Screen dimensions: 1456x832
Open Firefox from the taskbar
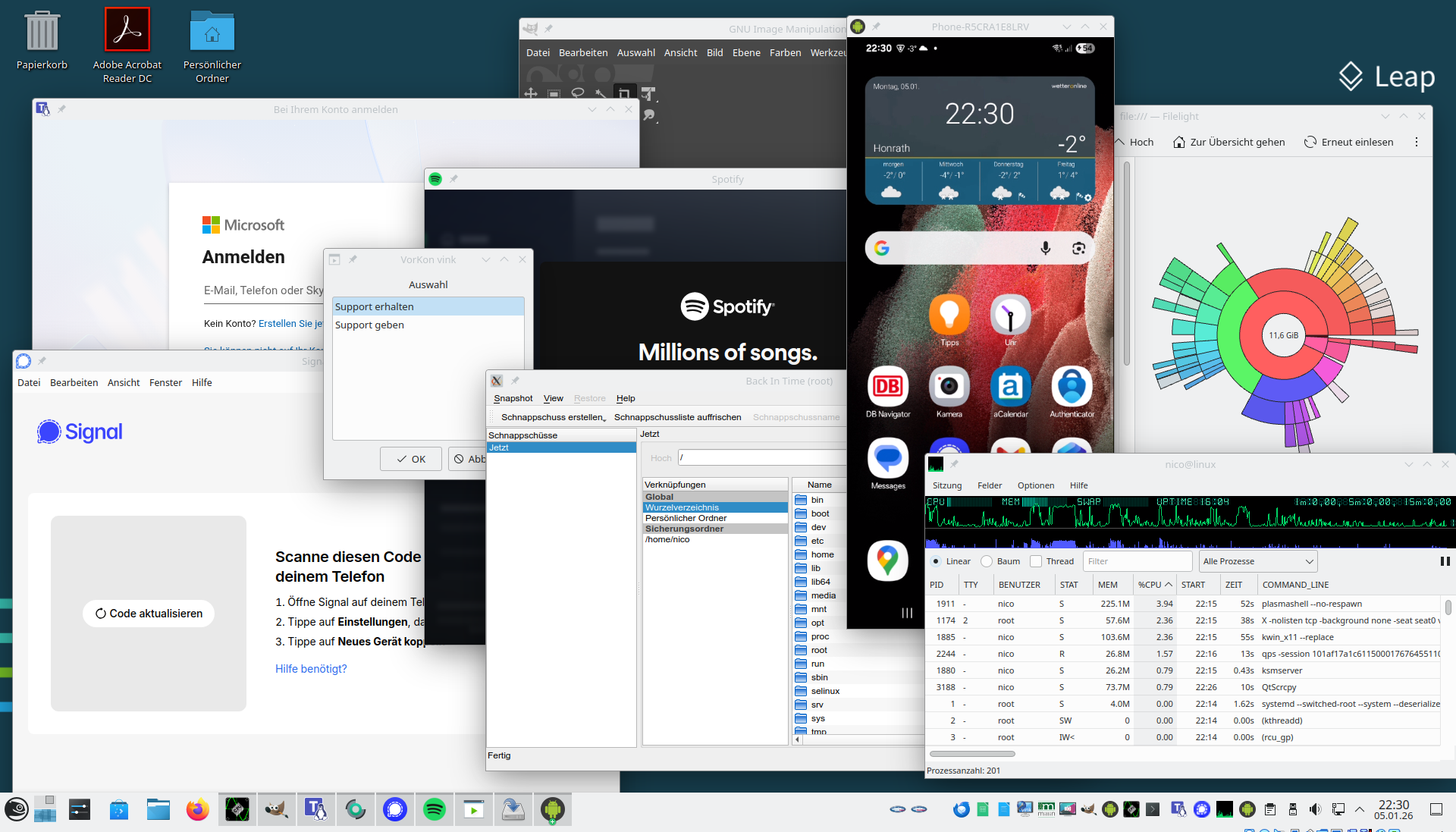coord(198,809)
